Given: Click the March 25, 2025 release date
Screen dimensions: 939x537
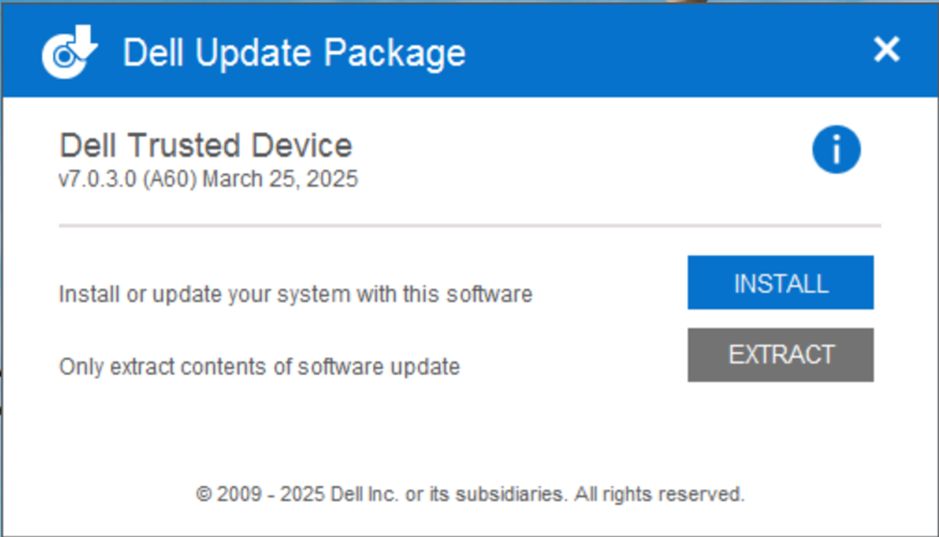Looking at the screenshot, I should (280, 180).
